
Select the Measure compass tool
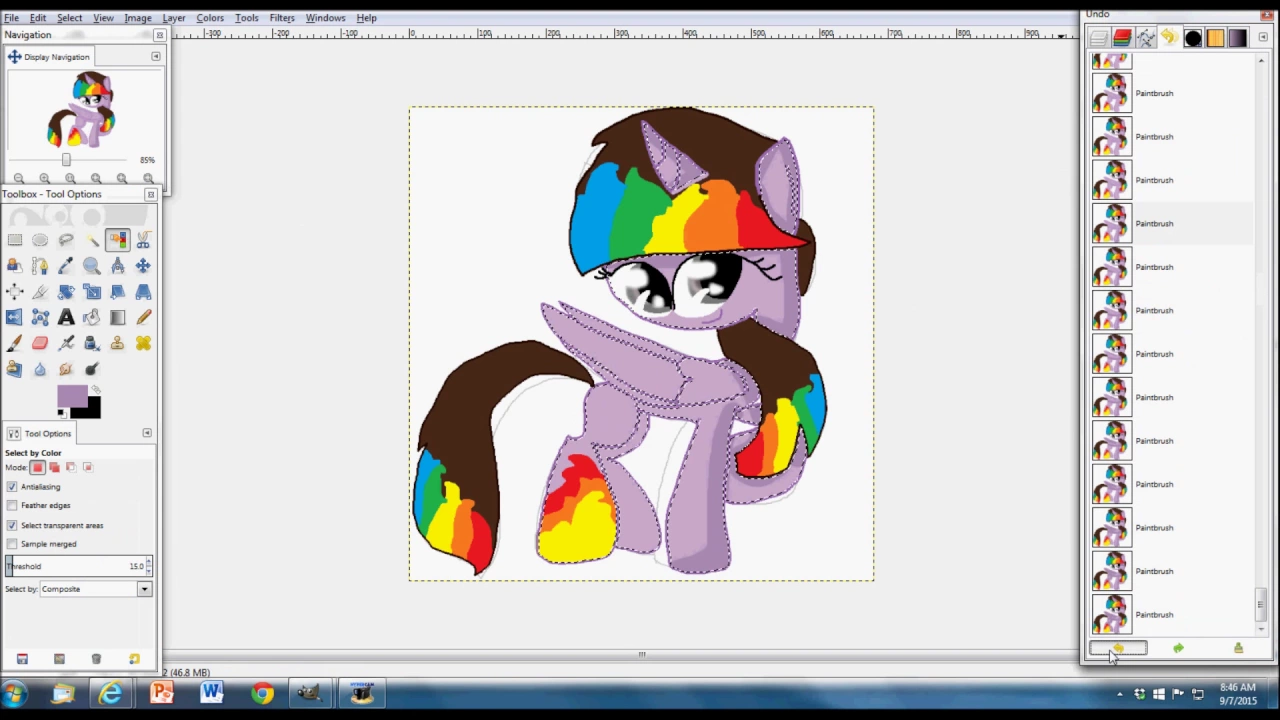coord(117,266)
